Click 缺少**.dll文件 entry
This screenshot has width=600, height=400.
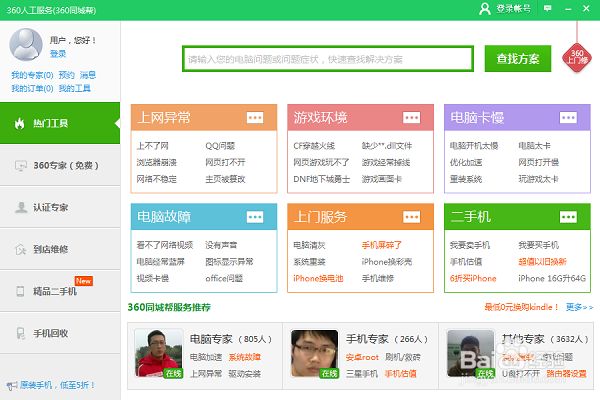tap(387, 146)
